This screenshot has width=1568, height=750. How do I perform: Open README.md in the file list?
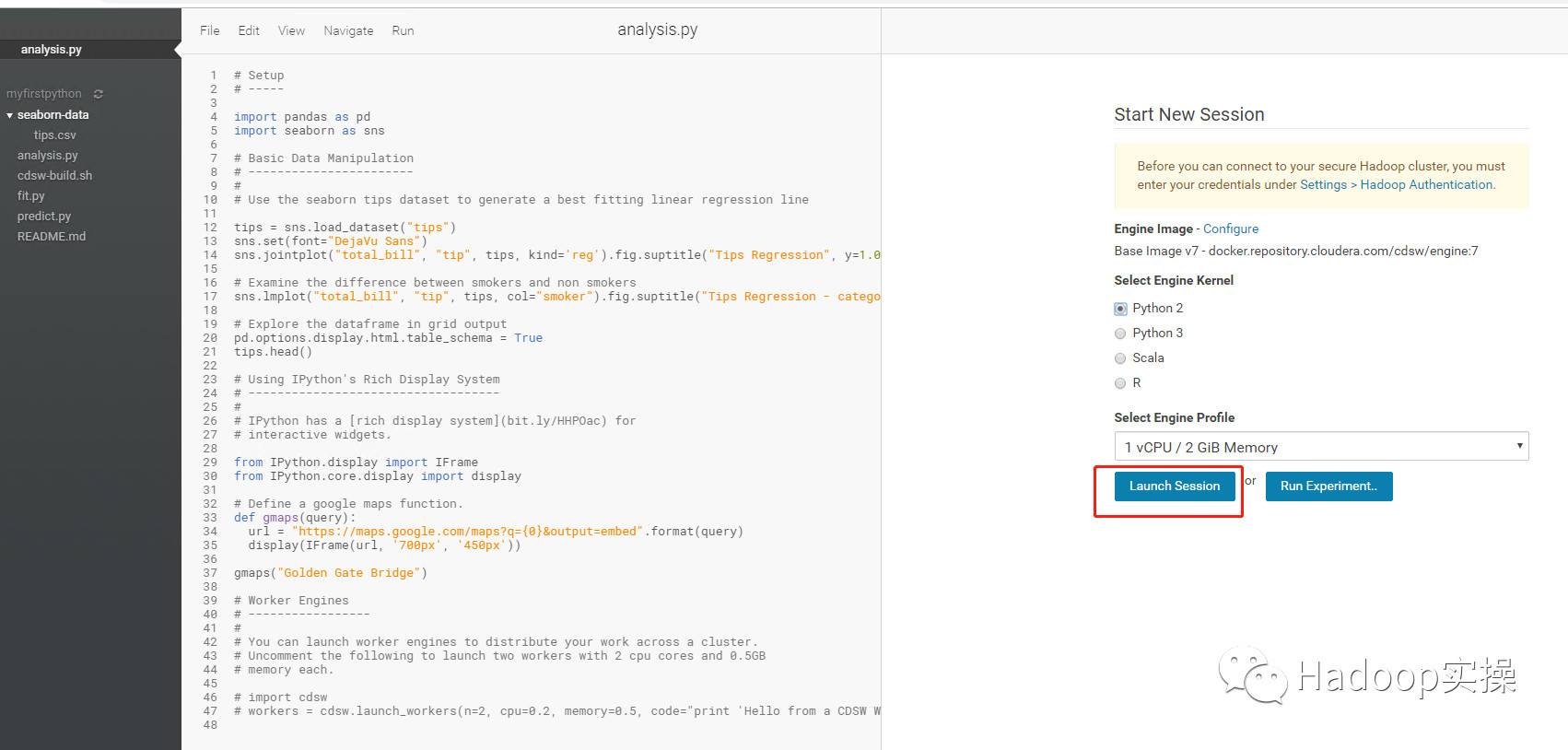tap(52, 237)
